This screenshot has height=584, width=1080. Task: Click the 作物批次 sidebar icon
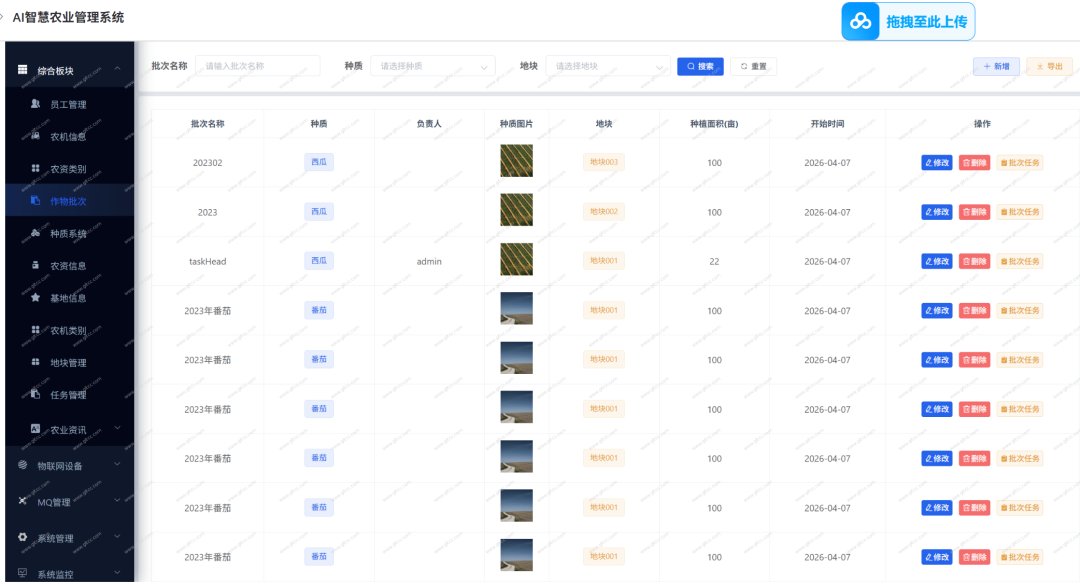click(x=35, y=200)
